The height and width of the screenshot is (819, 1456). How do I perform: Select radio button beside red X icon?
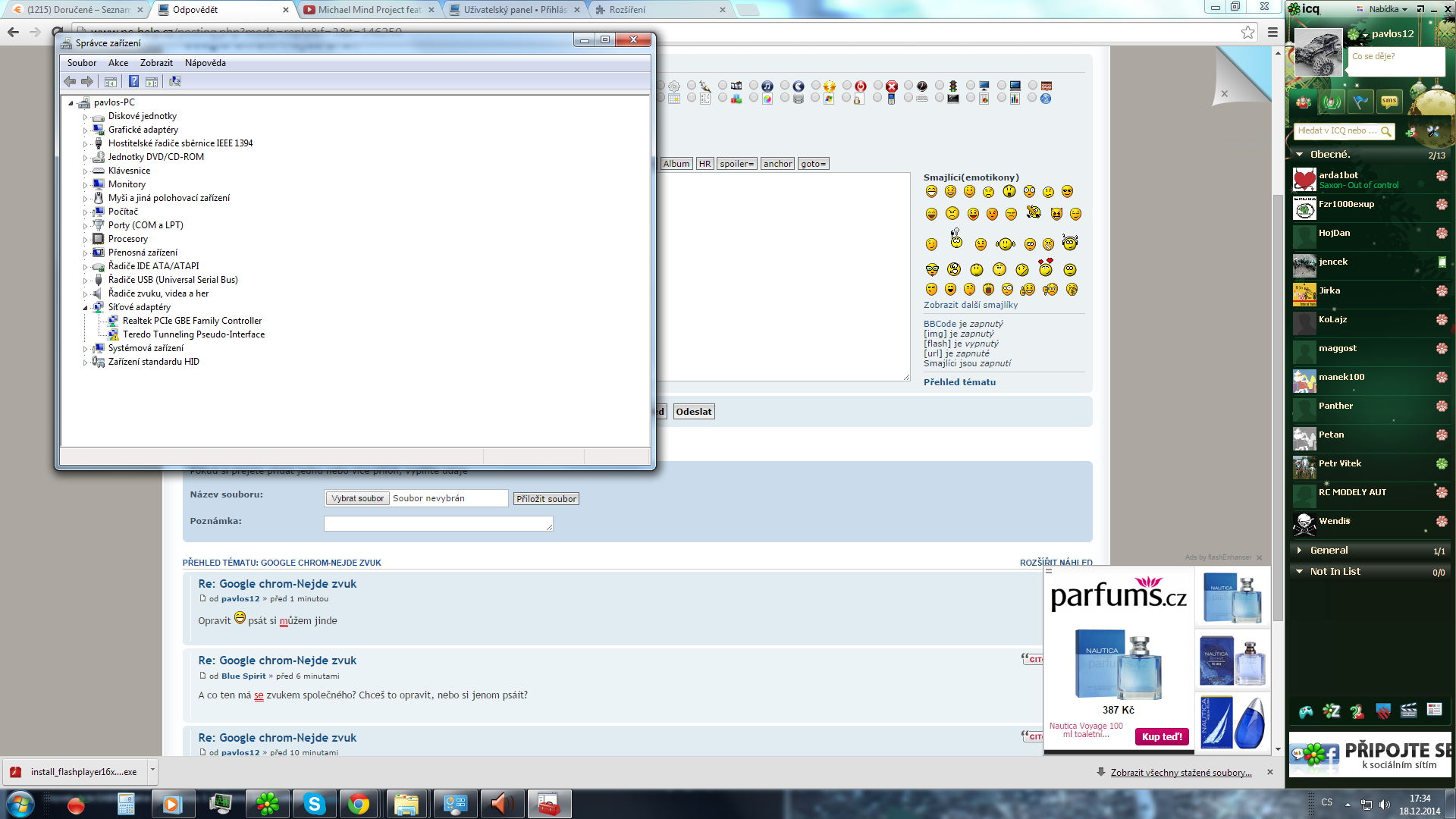[x=878, y=86]
